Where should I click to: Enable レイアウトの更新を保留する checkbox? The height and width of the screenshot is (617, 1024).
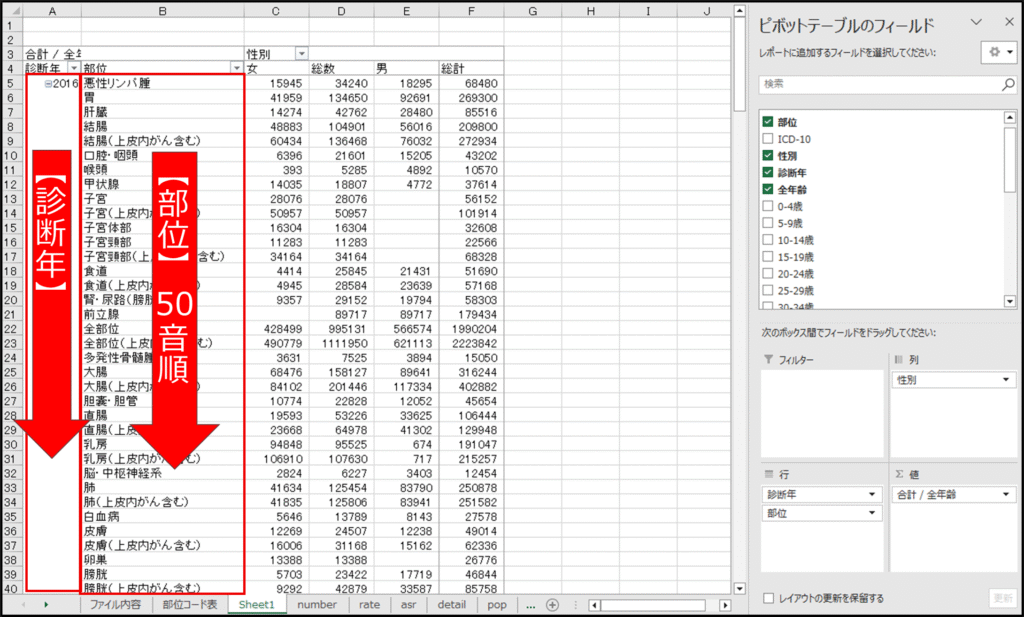tap(768, 598)
